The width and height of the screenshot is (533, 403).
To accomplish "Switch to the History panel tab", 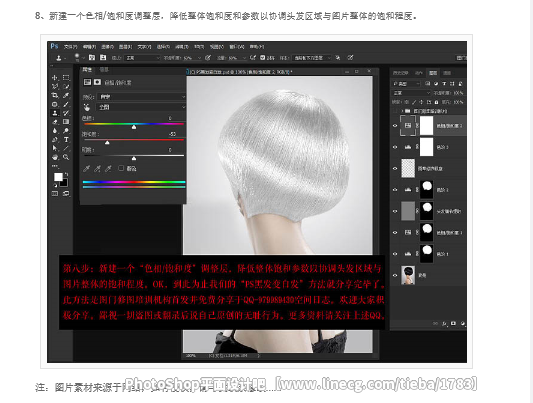I will (400, 73).
